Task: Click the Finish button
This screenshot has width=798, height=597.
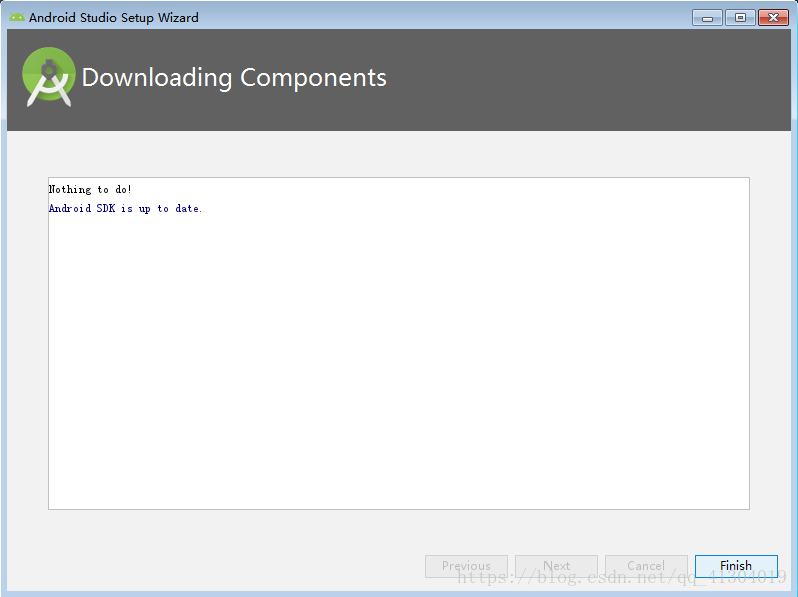Action: coord(736,566)
